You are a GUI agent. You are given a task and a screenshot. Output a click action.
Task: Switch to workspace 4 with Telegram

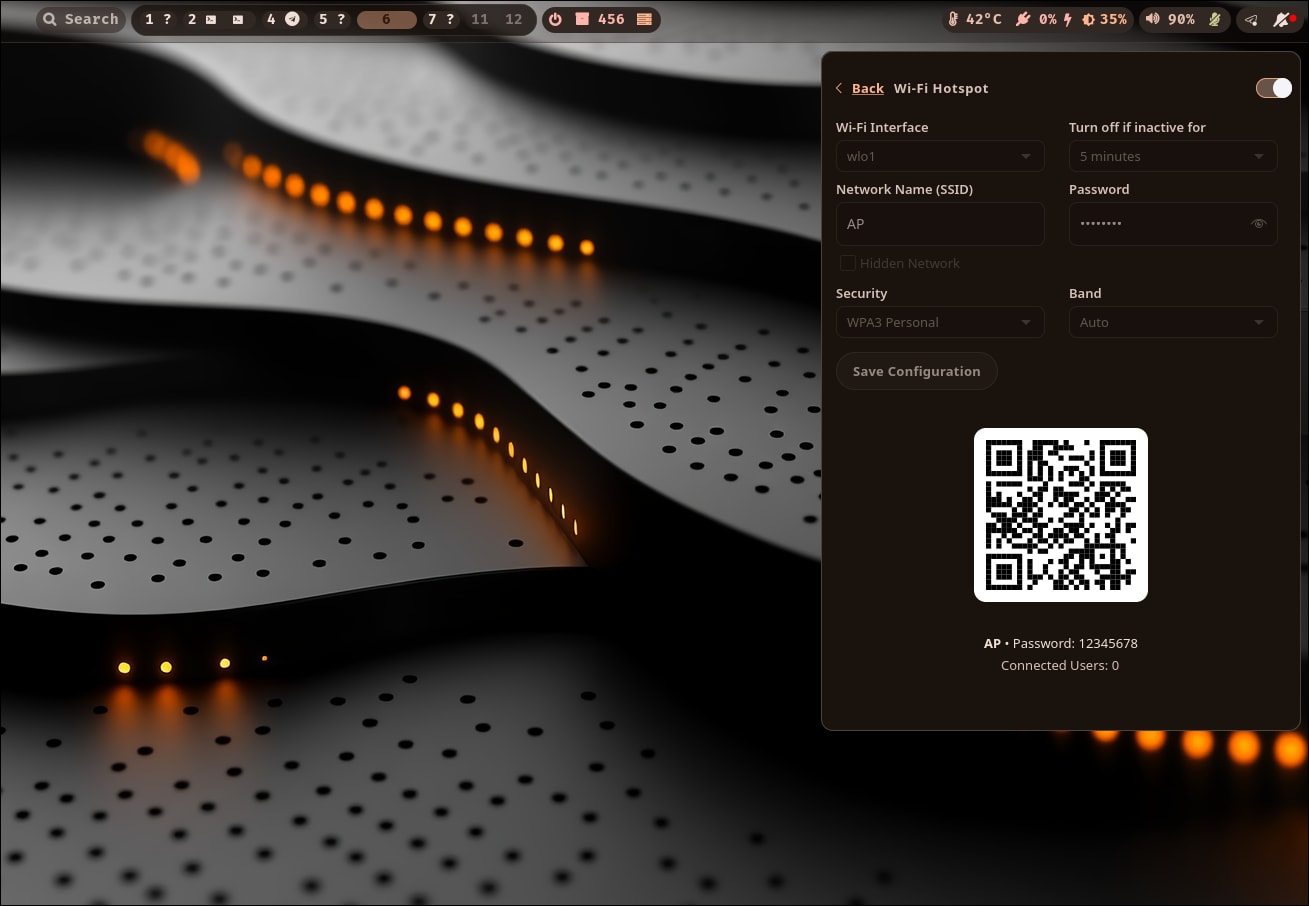pyautogui.click(x=283, y=19)
